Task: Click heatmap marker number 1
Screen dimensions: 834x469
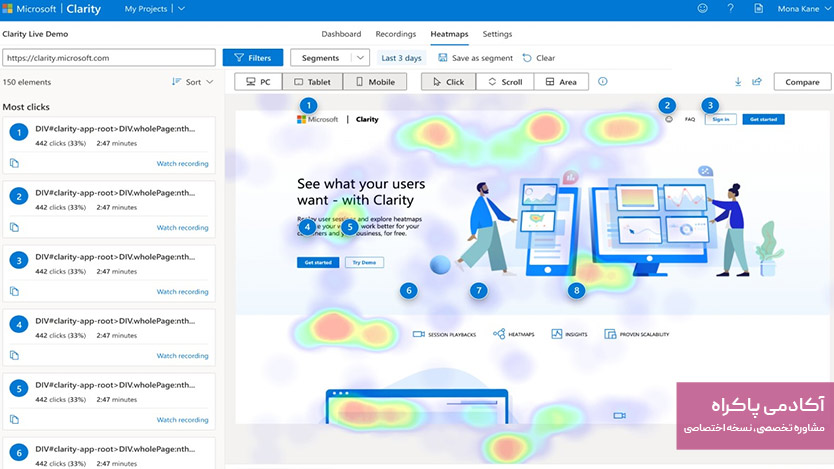Action: (308, 105)
